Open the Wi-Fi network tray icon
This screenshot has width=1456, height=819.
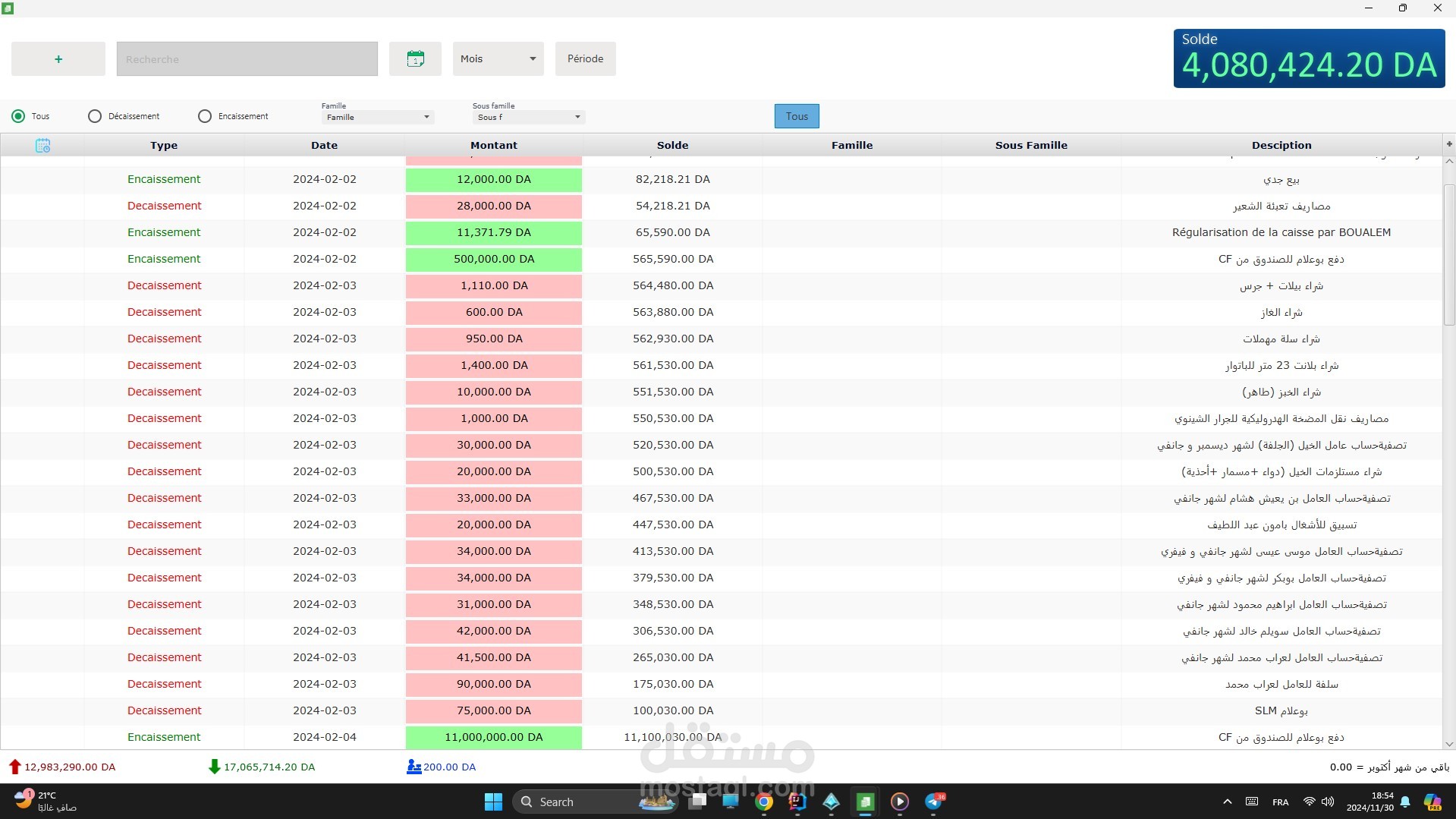(x=1309, y=802)
